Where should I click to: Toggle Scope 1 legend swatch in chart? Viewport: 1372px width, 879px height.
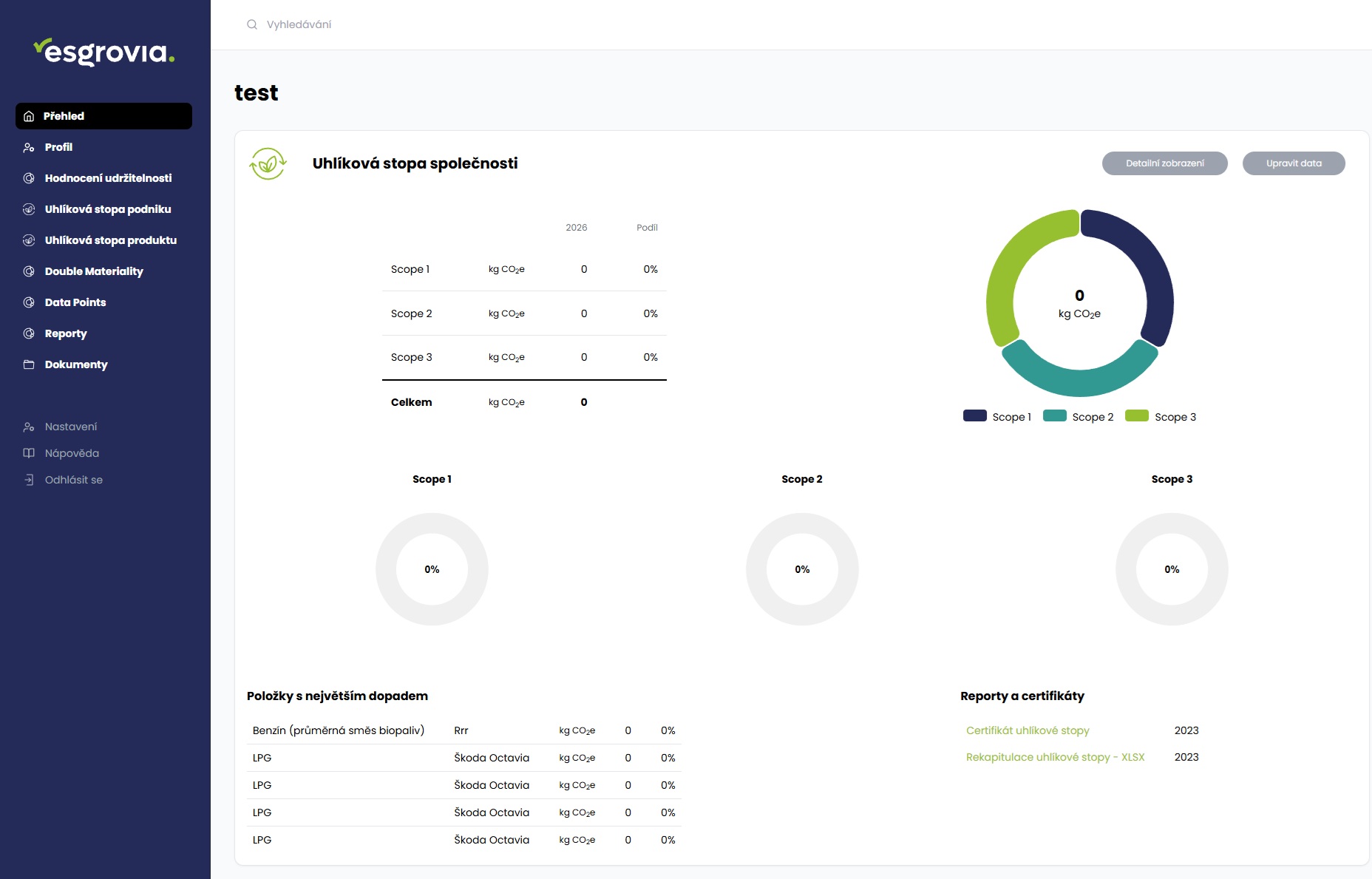pos(975,416)
